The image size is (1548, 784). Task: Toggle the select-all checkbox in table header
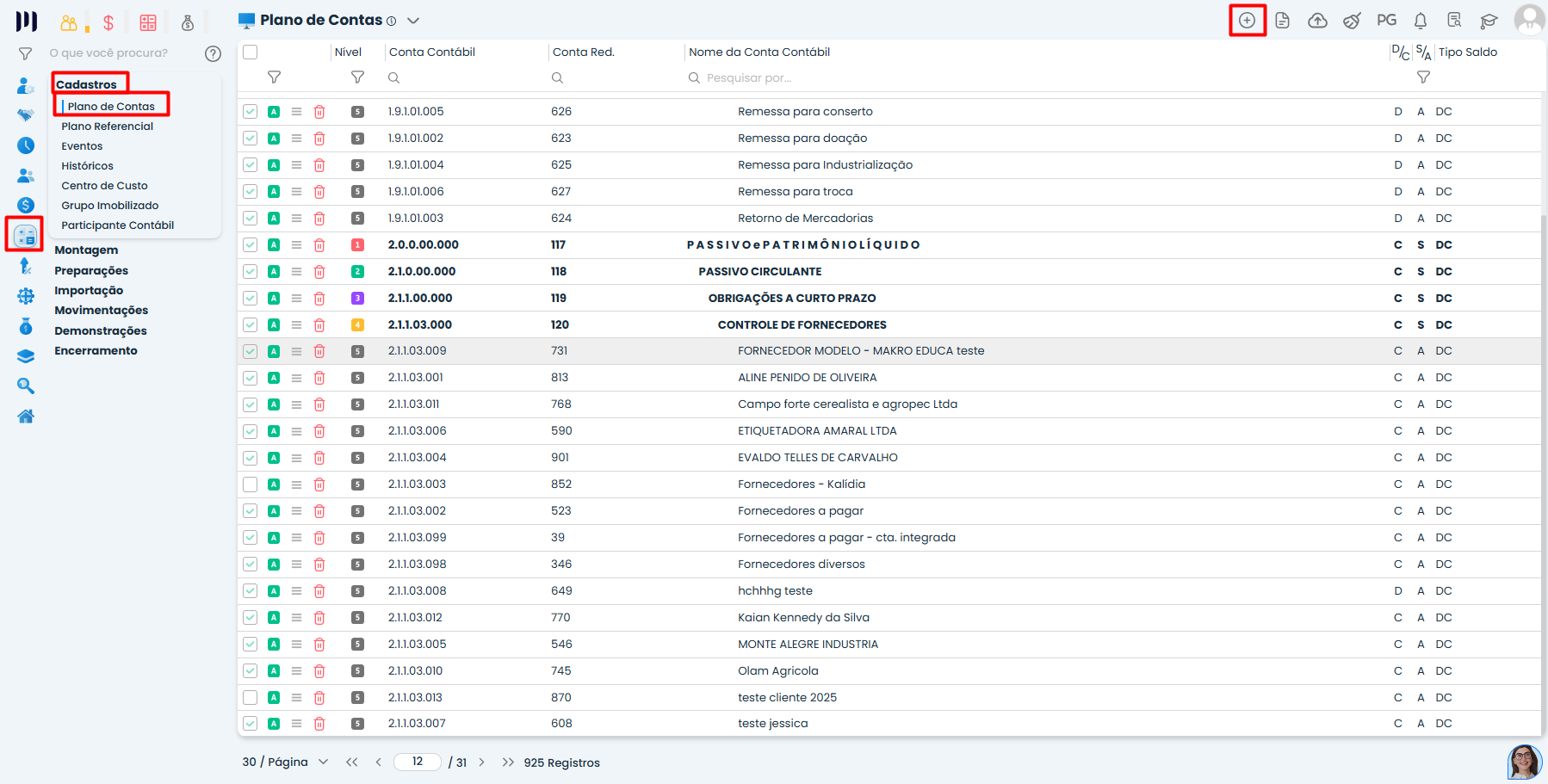pyautogui.click(x=251, y=52)
